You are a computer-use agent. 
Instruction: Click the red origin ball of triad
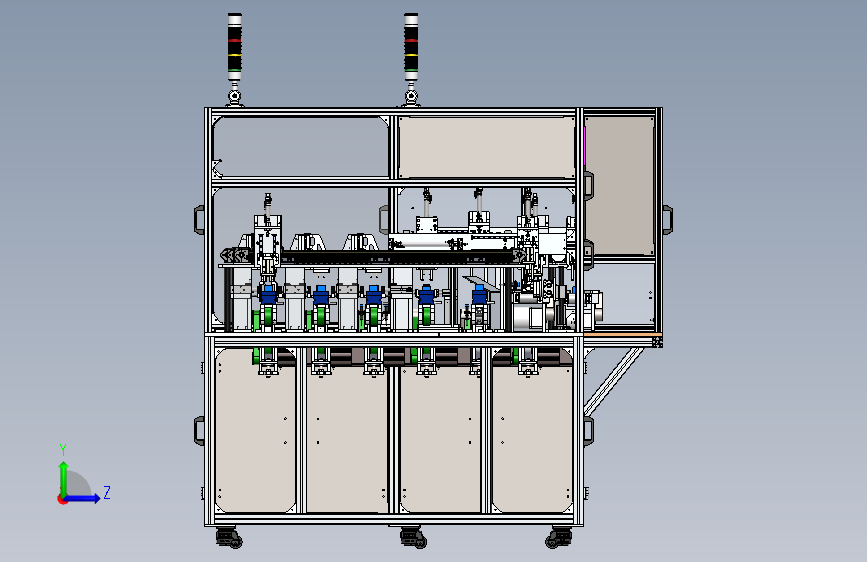62,499
